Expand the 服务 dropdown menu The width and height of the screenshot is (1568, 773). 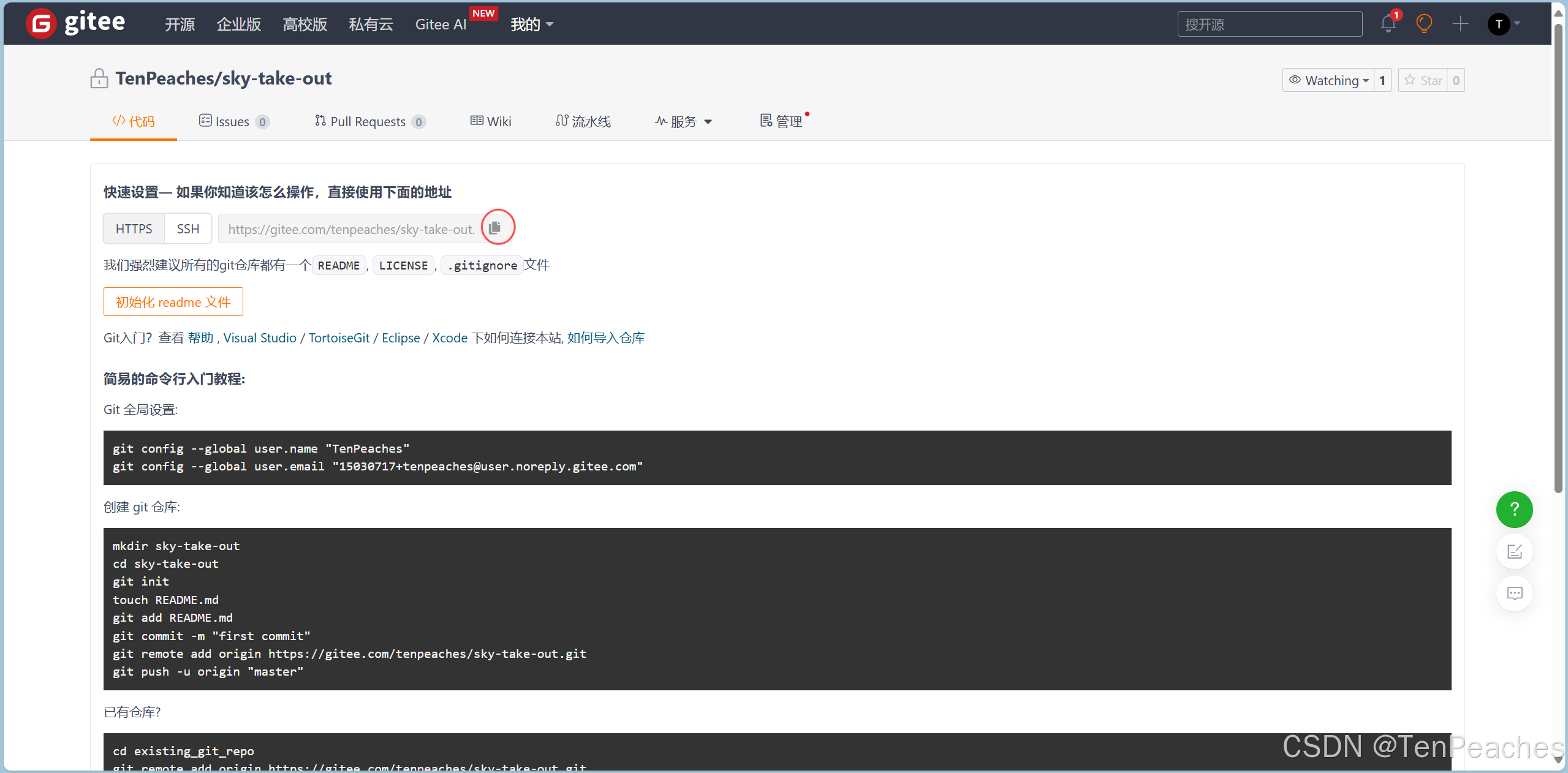[x=683, y=121]
